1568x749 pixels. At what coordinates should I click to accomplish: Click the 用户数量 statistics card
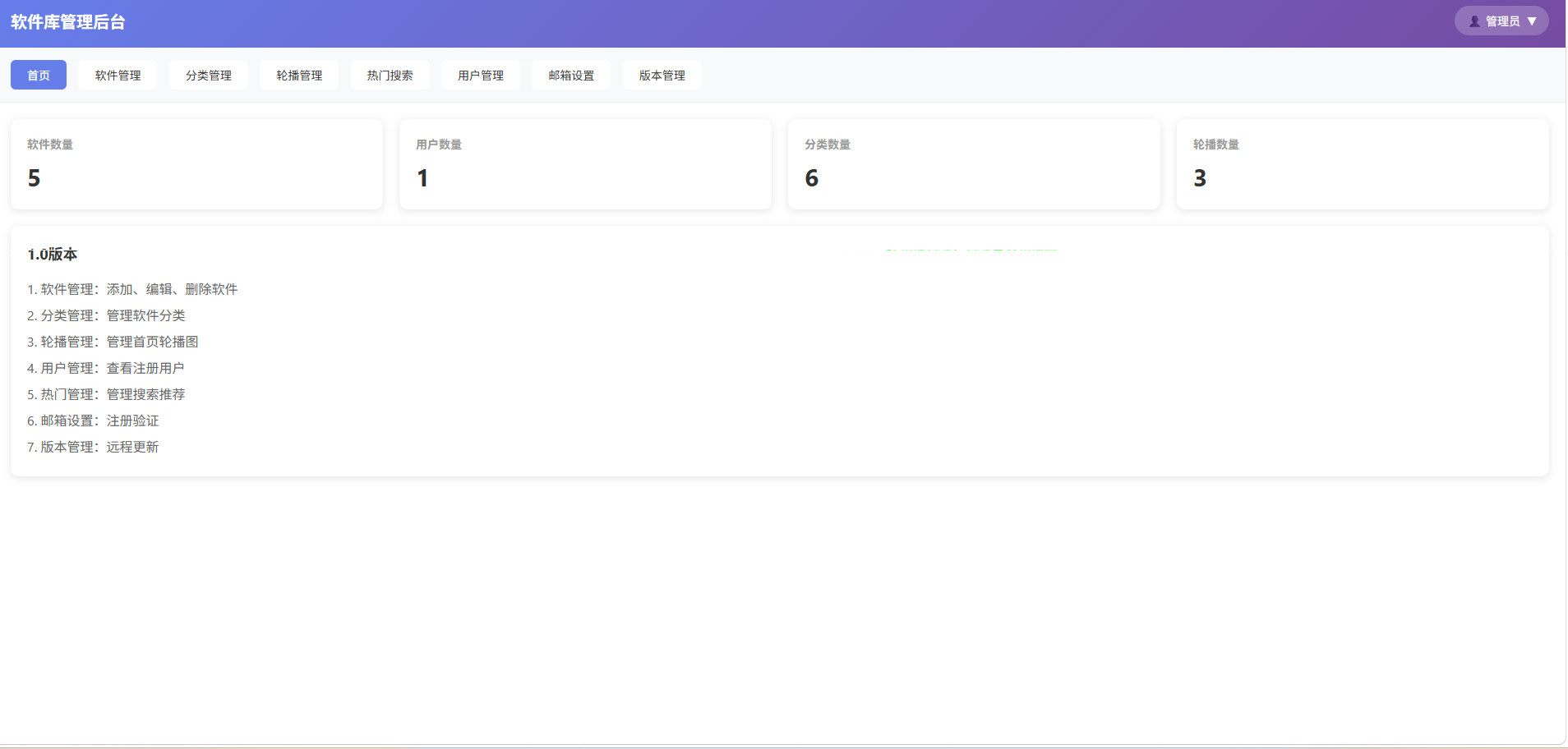(x=584, y=163)
